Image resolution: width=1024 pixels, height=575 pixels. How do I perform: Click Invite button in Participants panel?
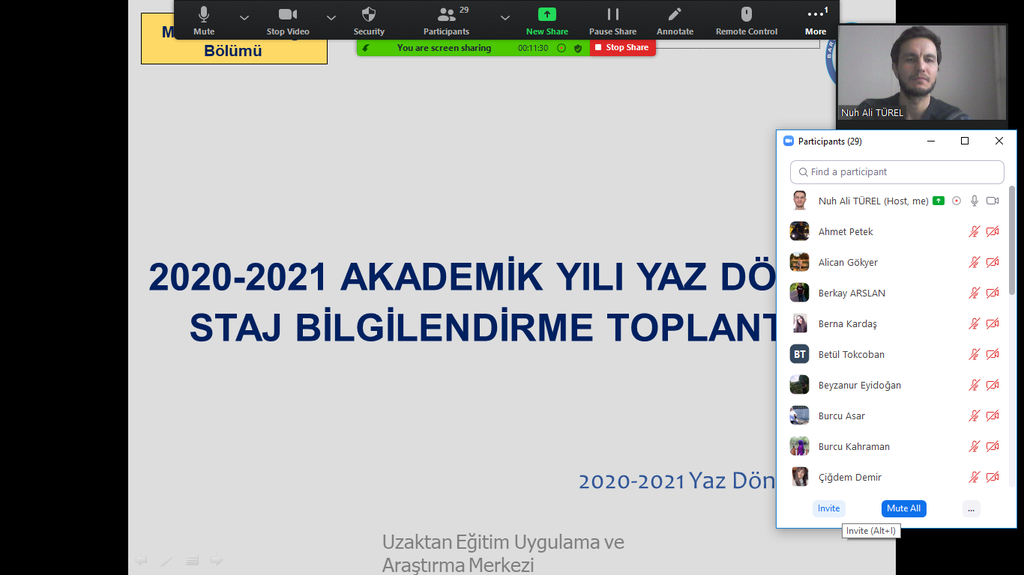coord(829,508)
